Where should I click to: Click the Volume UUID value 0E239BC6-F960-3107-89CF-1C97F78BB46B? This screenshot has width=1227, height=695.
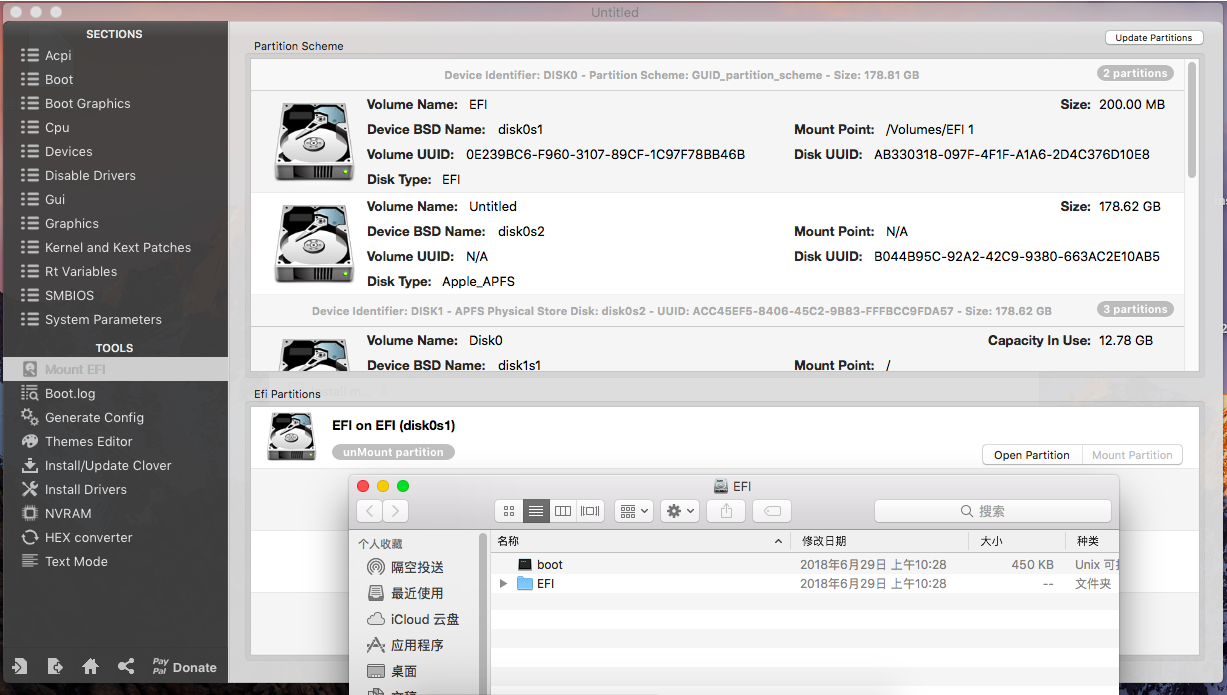605,154
